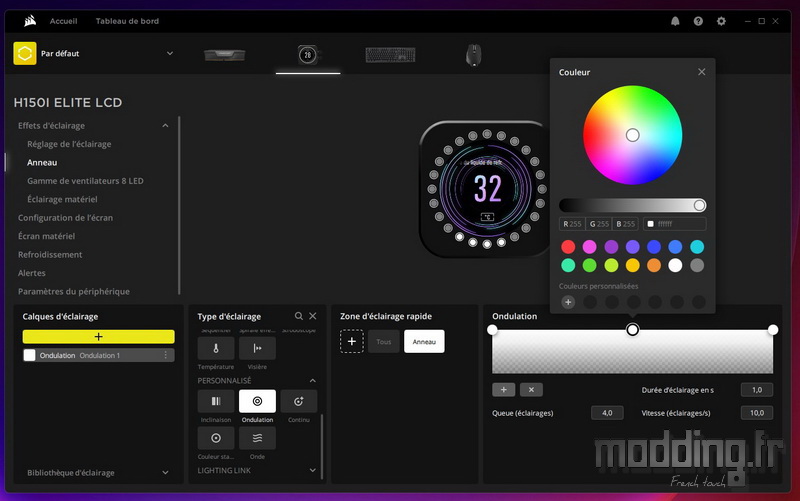Select the middle gradient stop marker
Image resolution: width=800 pixels, height=501 pixels.
pos(632,330)
